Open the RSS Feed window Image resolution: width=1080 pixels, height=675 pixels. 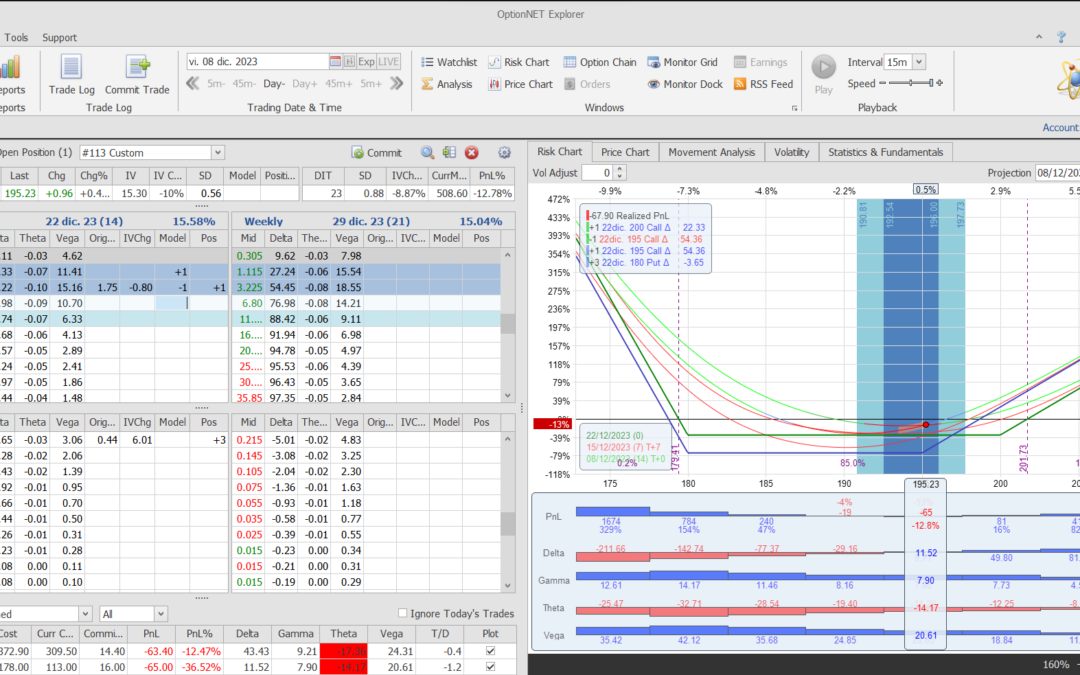(763, 84)
